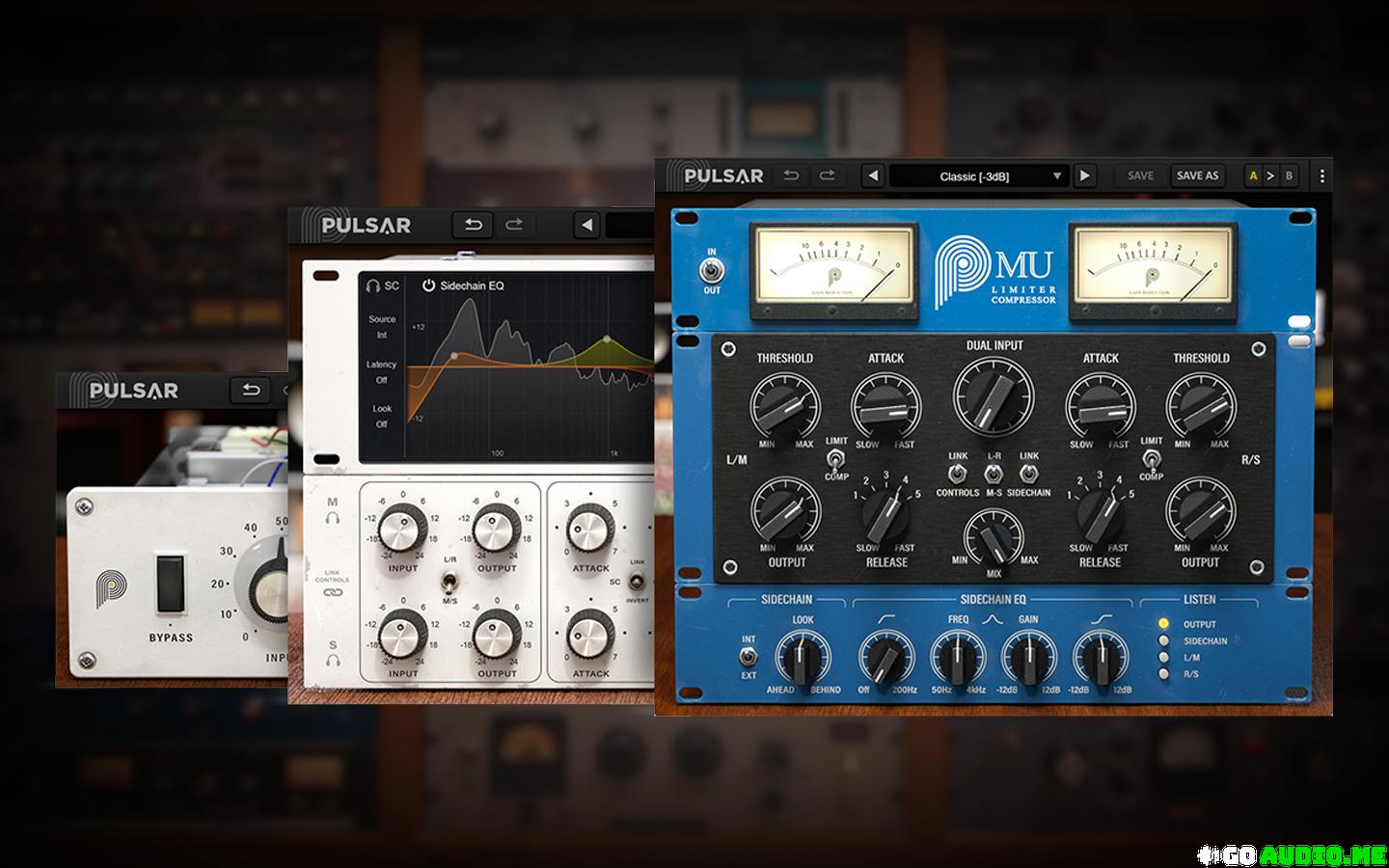Flip the BYPASS rocker switch in rear window

170,583
